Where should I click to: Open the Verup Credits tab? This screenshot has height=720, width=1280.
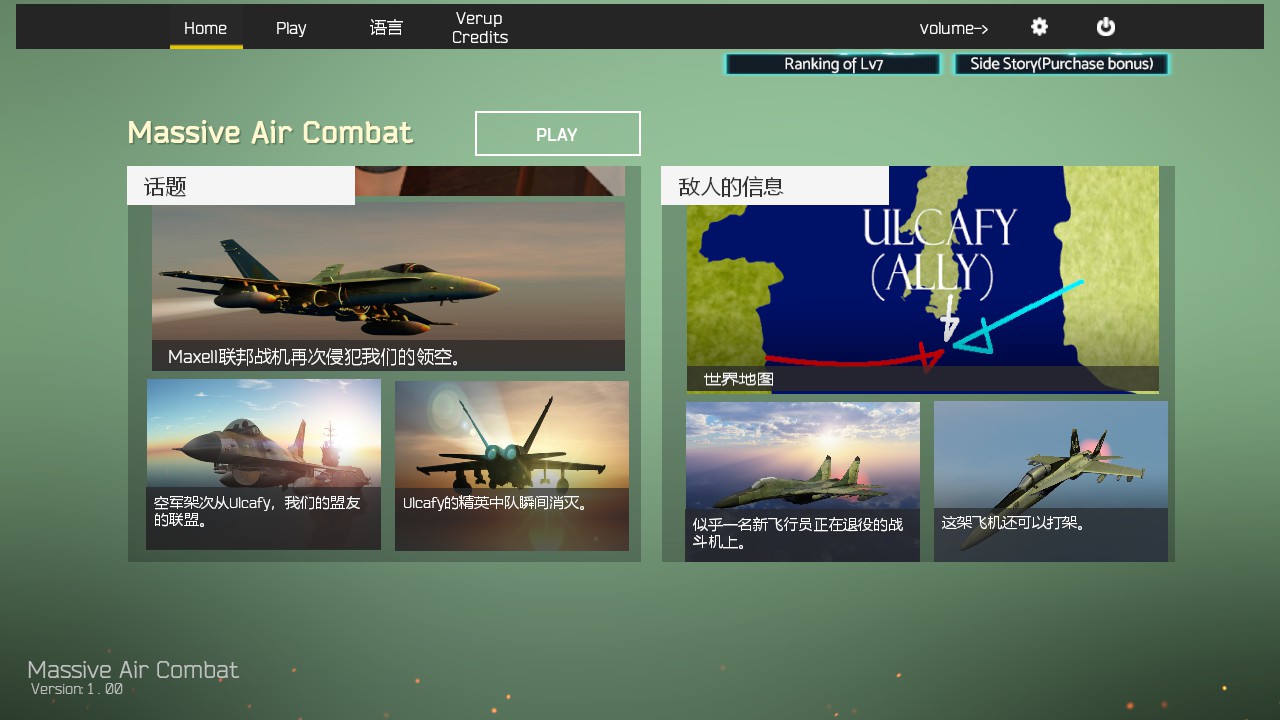click(480, 28)
